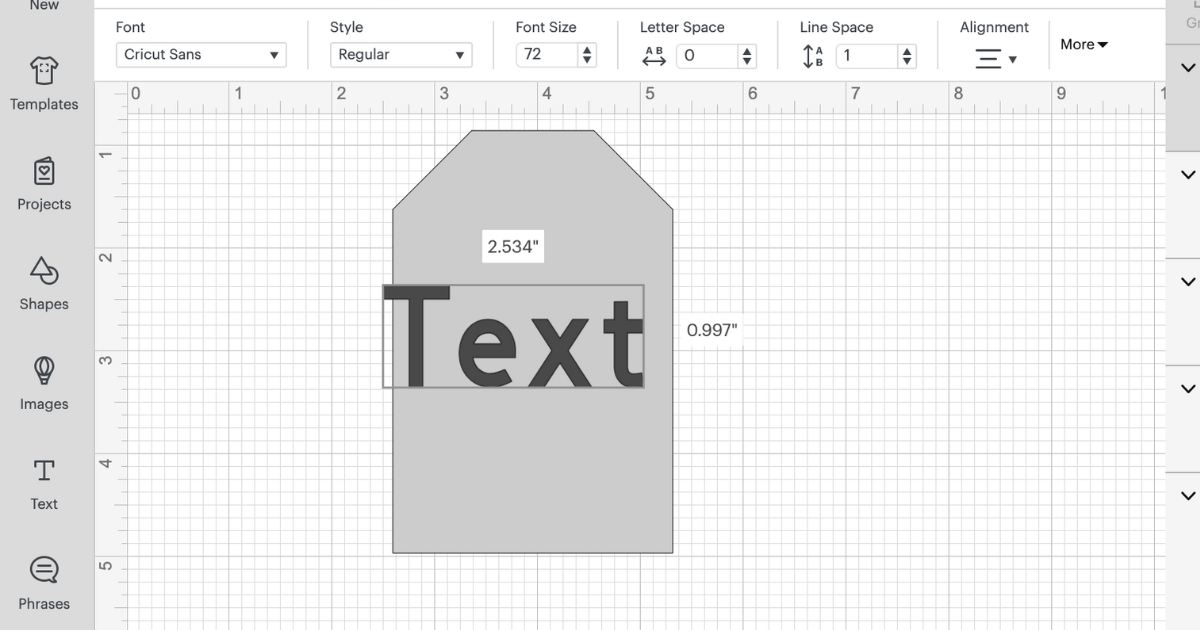The image size is (1200, 630).
Task: Click the Line Space icon
Action: 814,57
